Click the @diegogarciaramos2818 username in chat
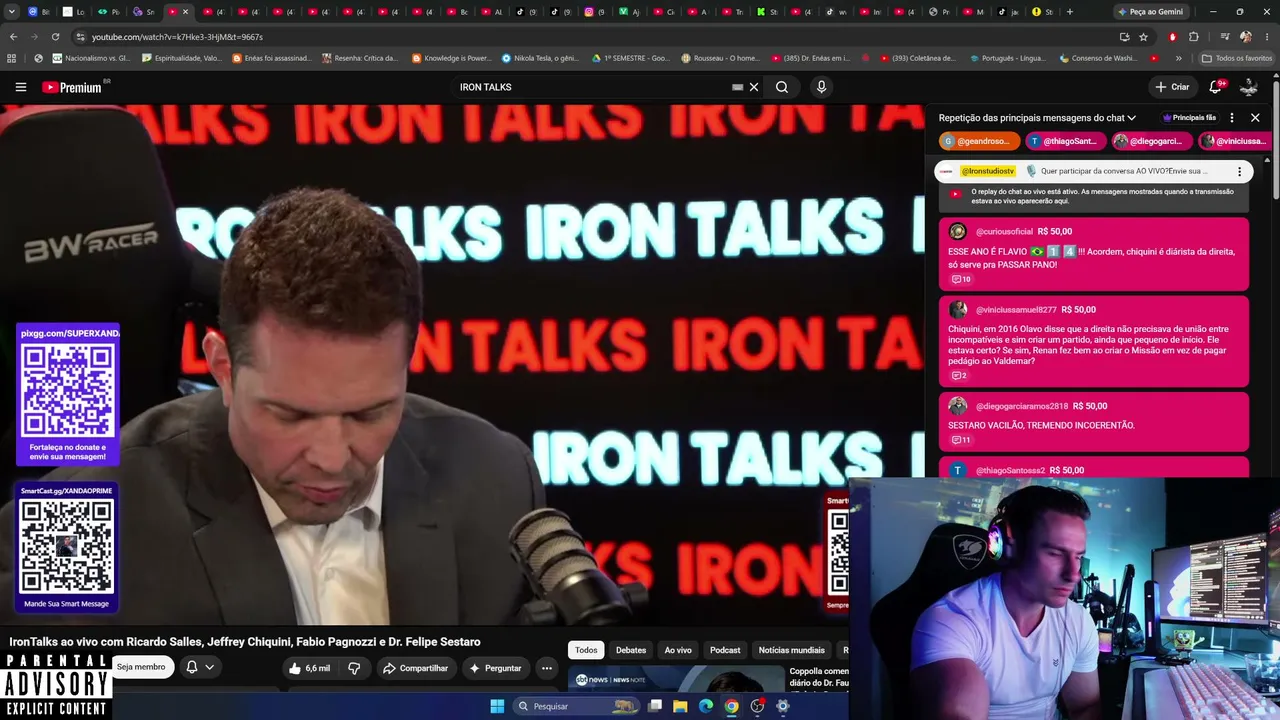This screenshot has width=1280, height=720. click(1022, 406)
